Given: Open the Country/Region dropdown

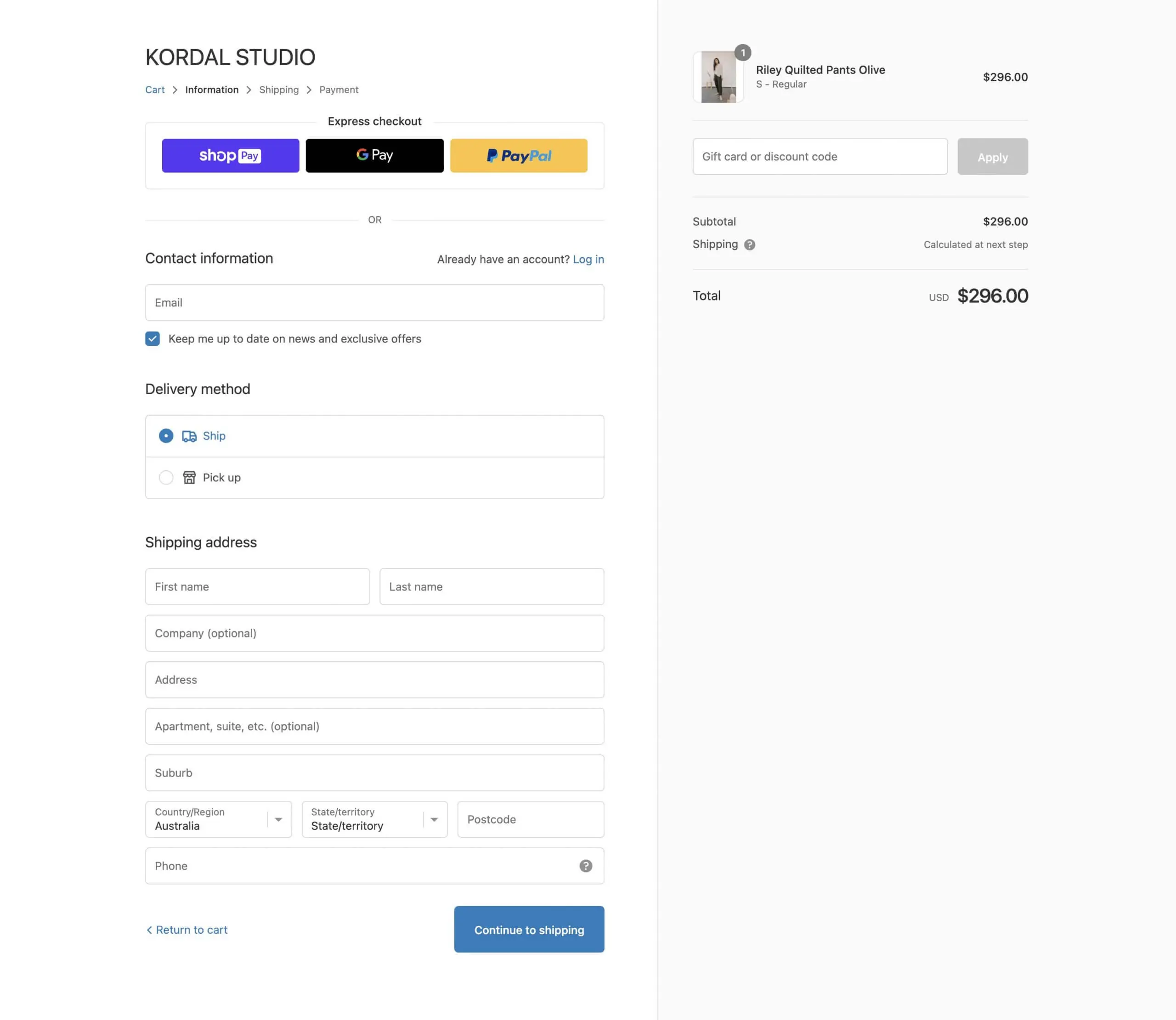Looking at the screenshot, I should click(x=219, y=819).
